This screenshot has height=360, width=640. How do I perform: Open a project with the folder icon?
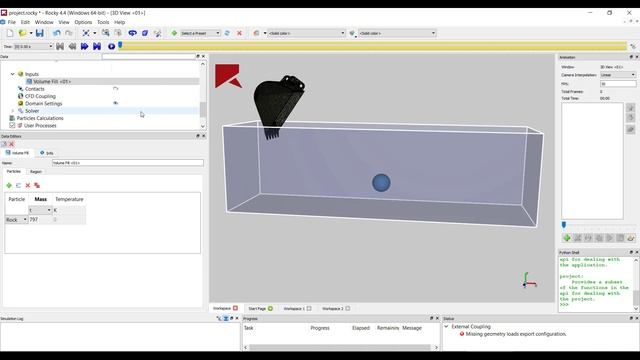(22, 33)
